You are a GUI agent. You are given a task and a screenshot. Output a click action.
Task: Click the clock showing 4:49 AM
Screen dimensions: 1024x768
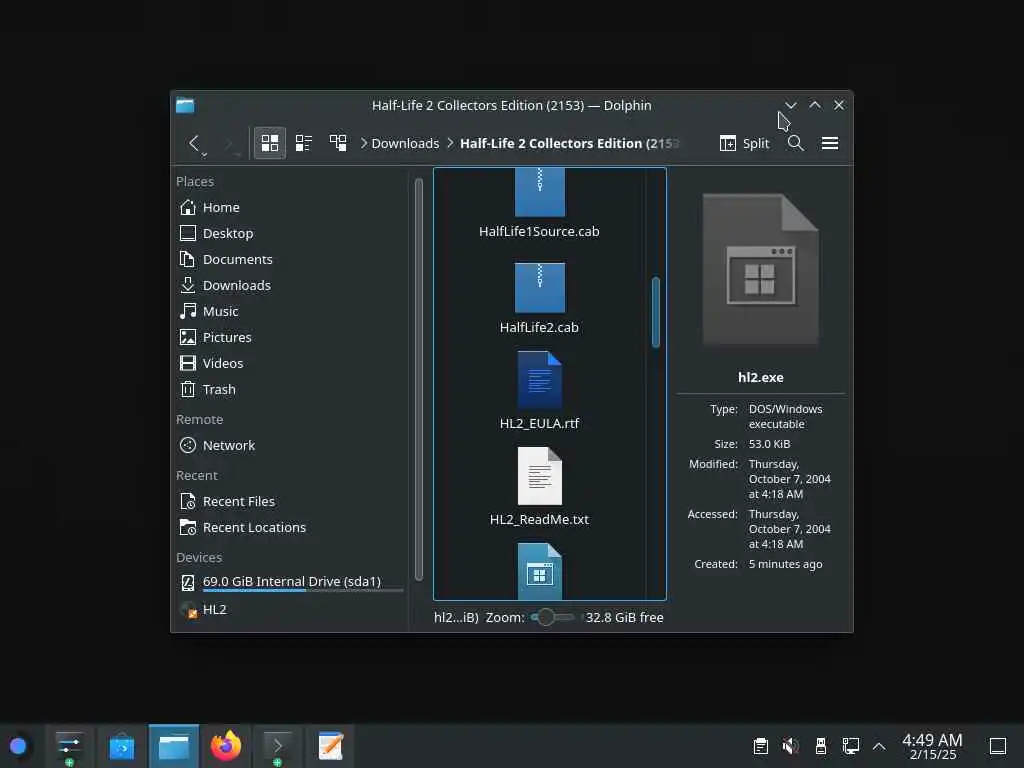932,746
